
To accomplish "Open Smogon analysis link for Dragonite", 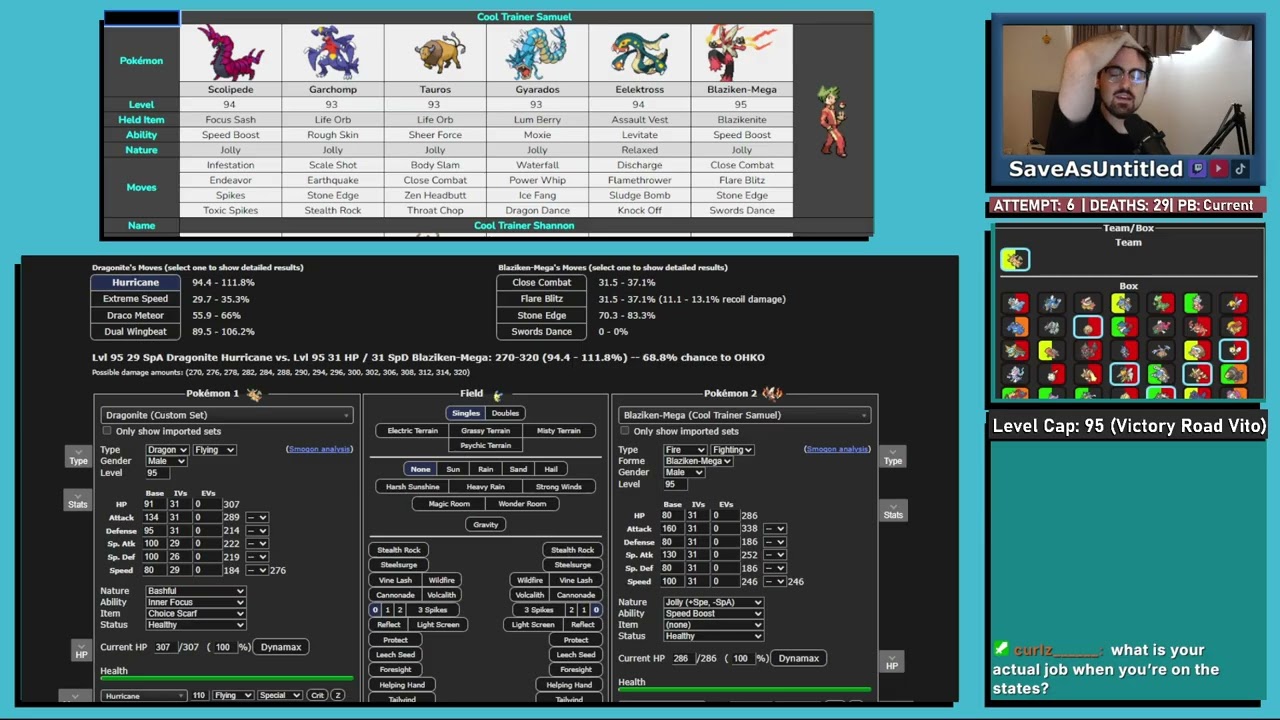I will click(x=319, y=449).
